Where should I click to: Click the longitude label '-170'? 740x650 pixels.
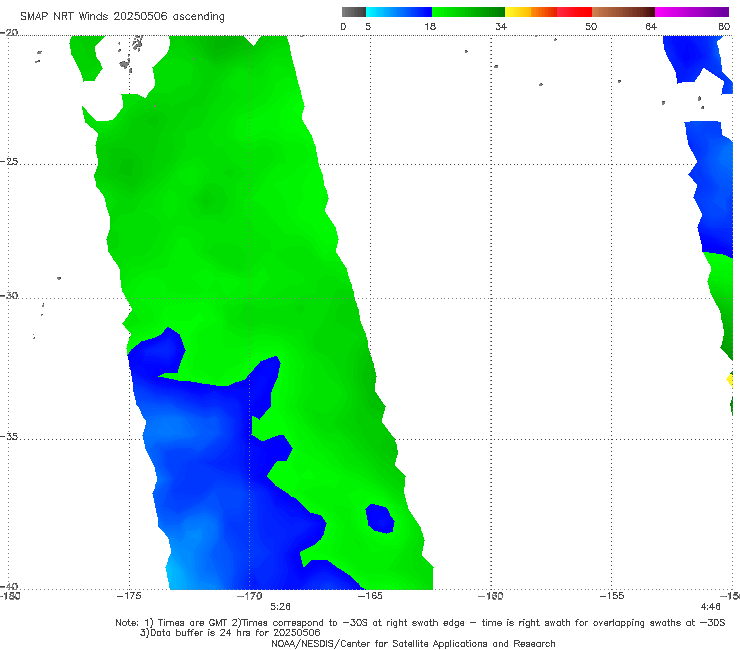pos(250,596)
